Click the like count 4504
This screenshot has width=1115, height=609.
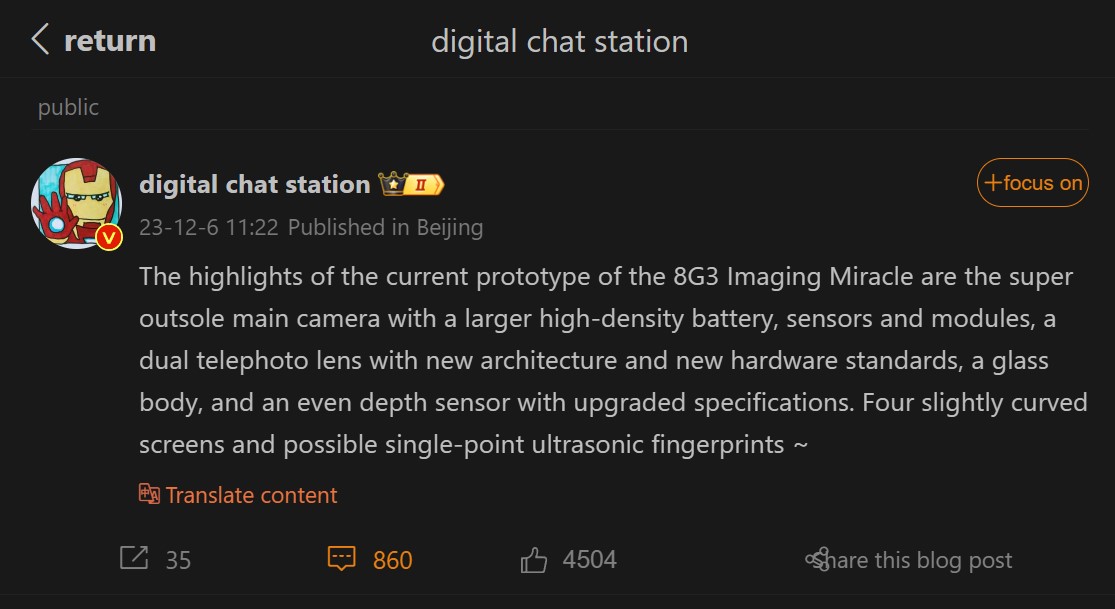point(589,559)
